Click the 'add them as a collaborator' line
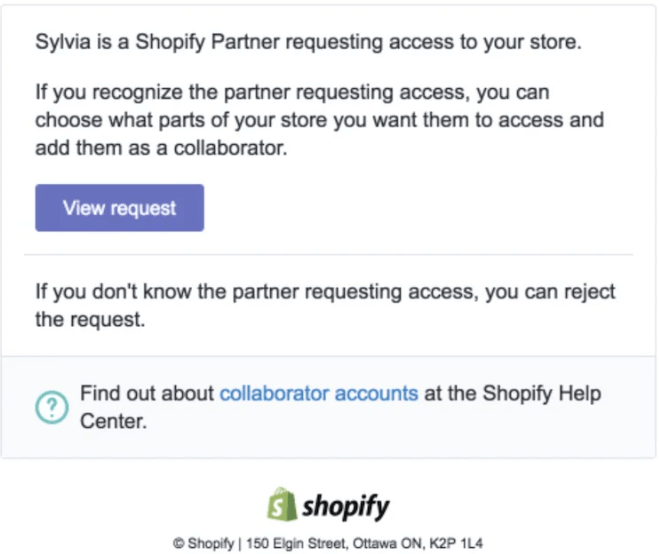Image resolution: width=659 pixels, height=554 pixels. 161,148
